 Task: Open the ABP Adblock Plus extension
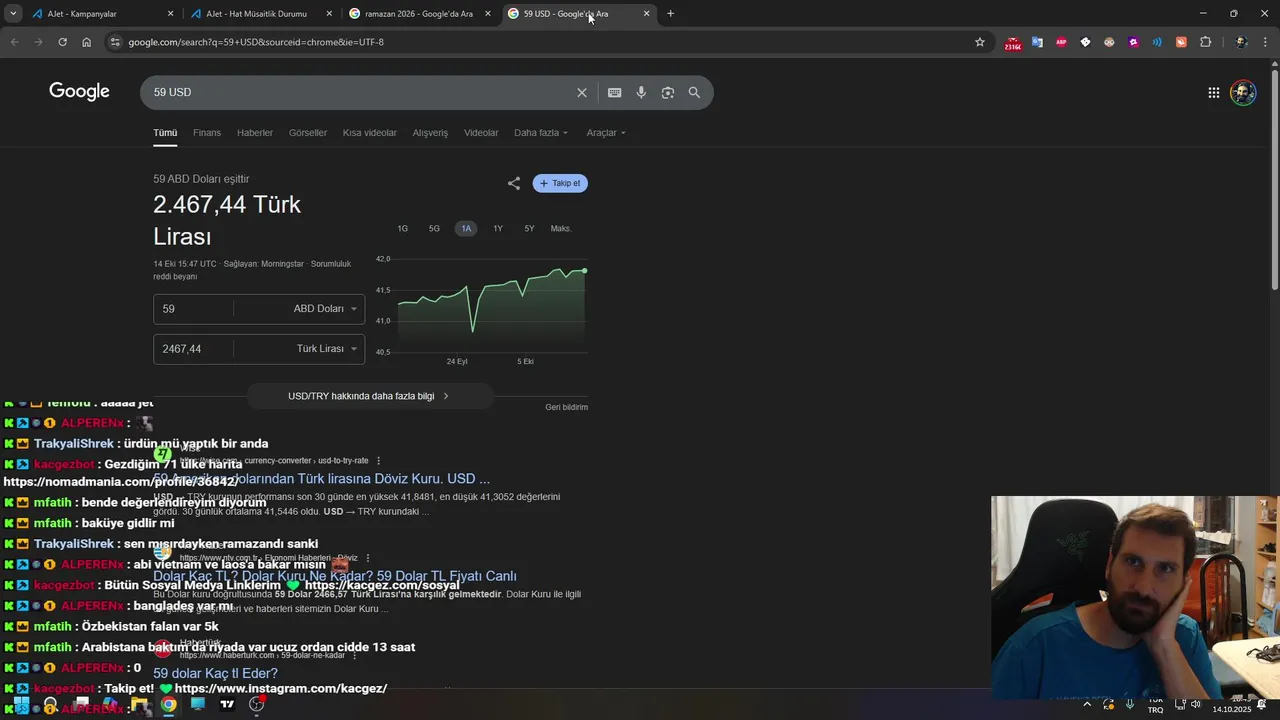coord(1061,42)
